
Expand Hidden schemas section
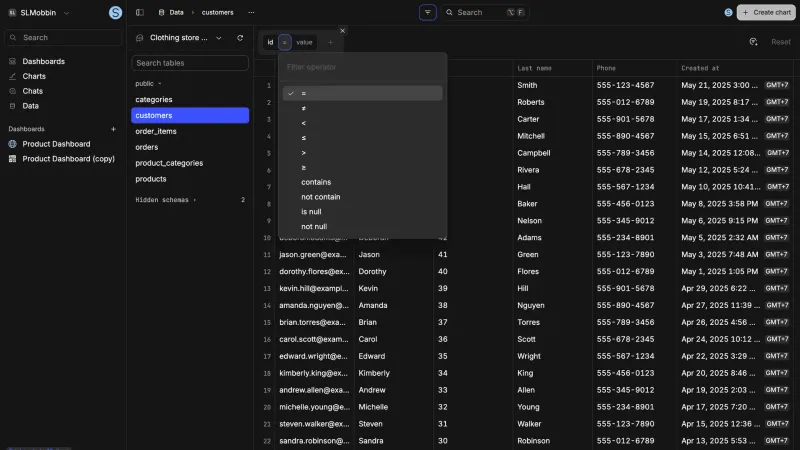click(x=165, y=200)
